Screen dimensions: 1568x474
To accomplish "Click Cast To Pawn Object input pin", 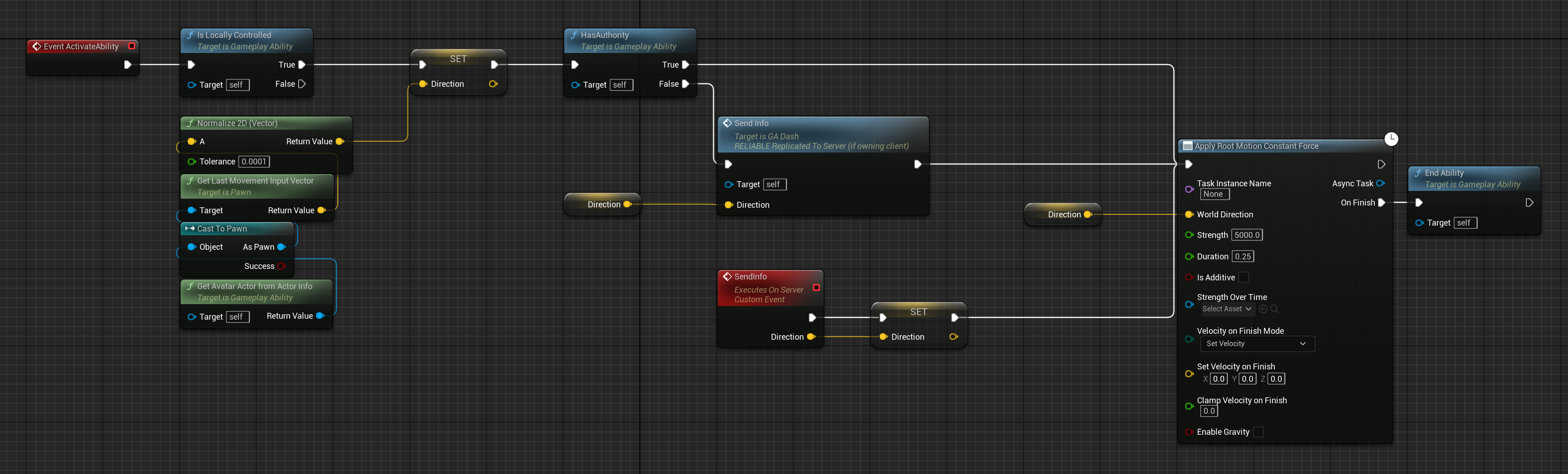I will (x=192, y=247).
